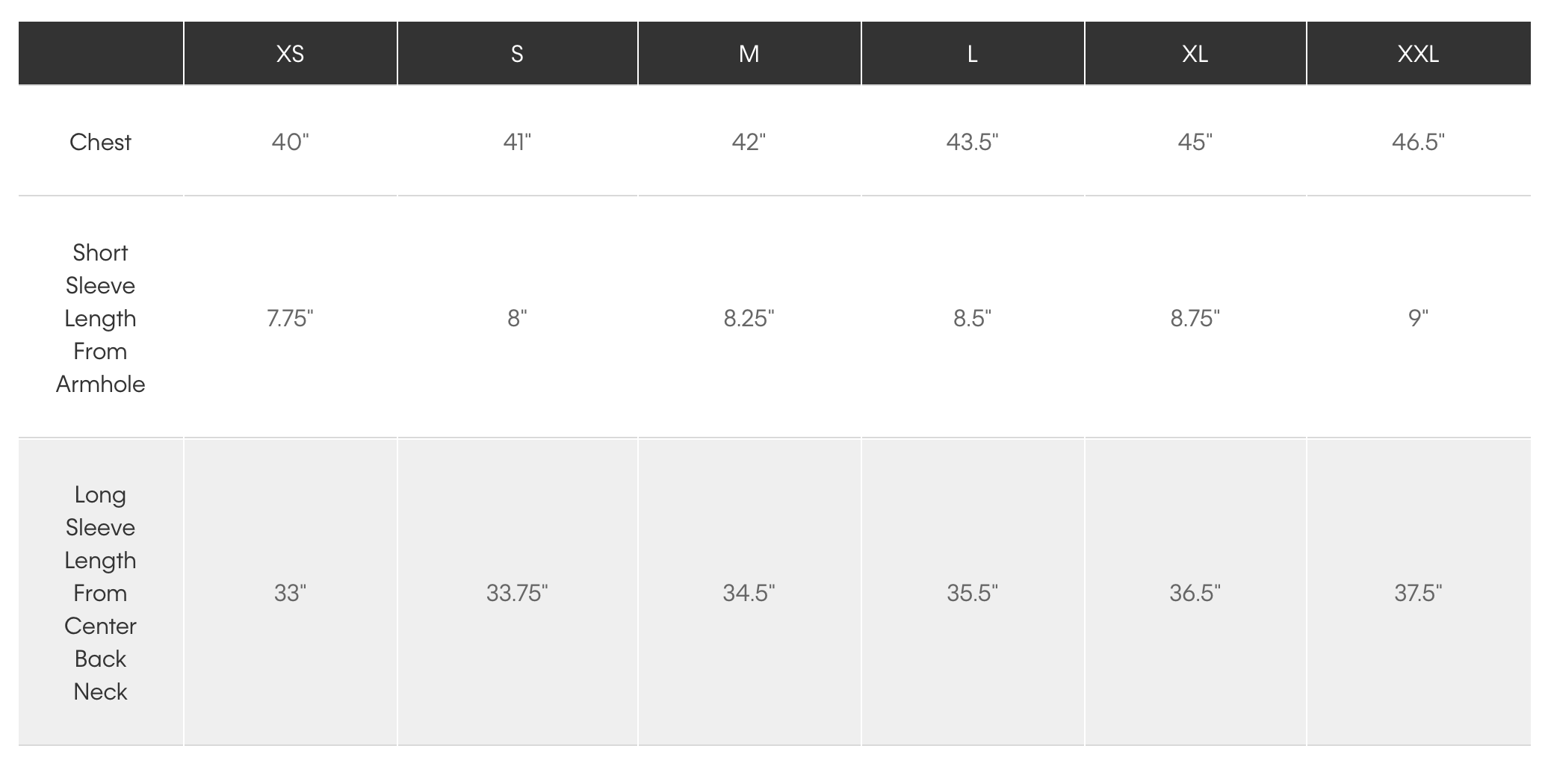1545x784 pixels.
Task: Select the 42" chest measurement cell
Action: click(749, 142)
